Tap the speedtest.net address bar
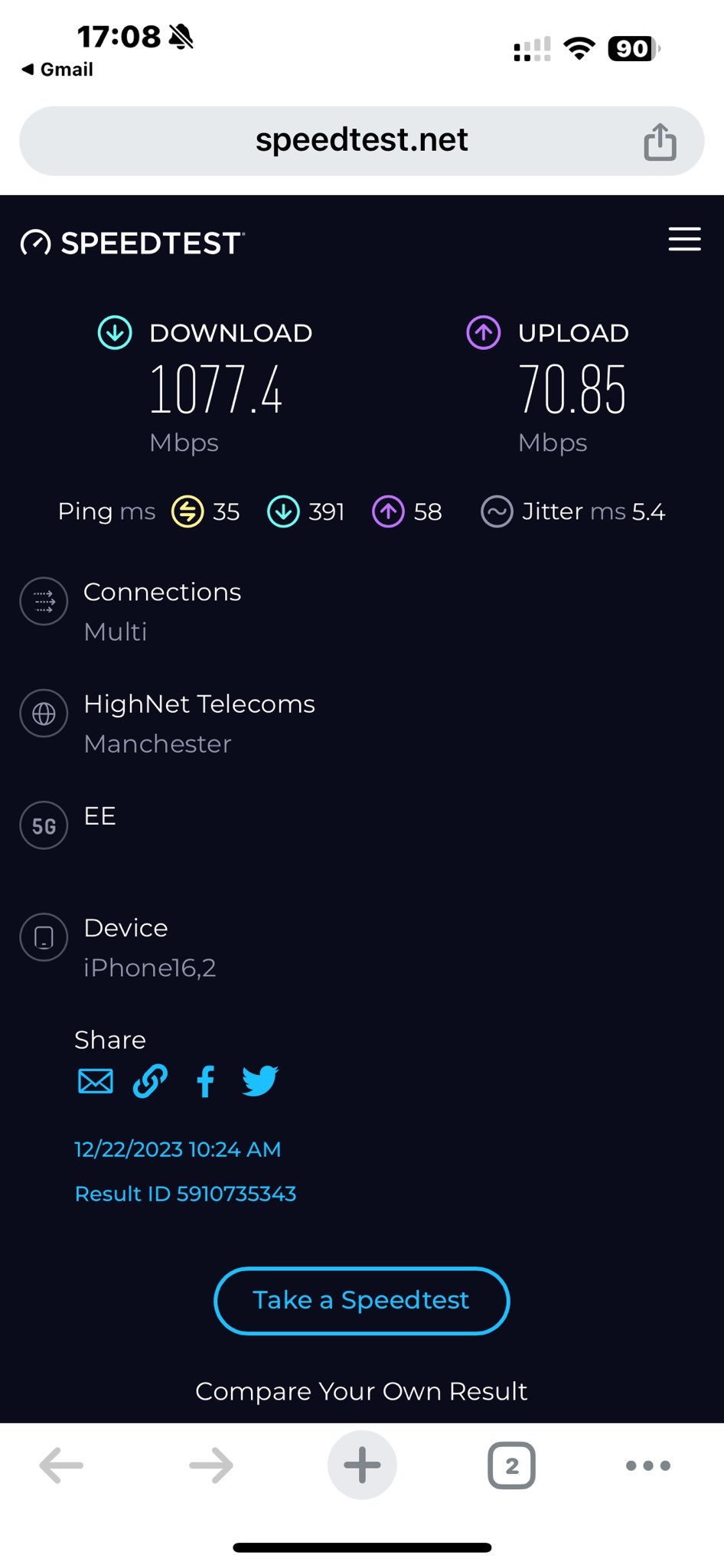 pyautogui.click(x=362, y=141)
